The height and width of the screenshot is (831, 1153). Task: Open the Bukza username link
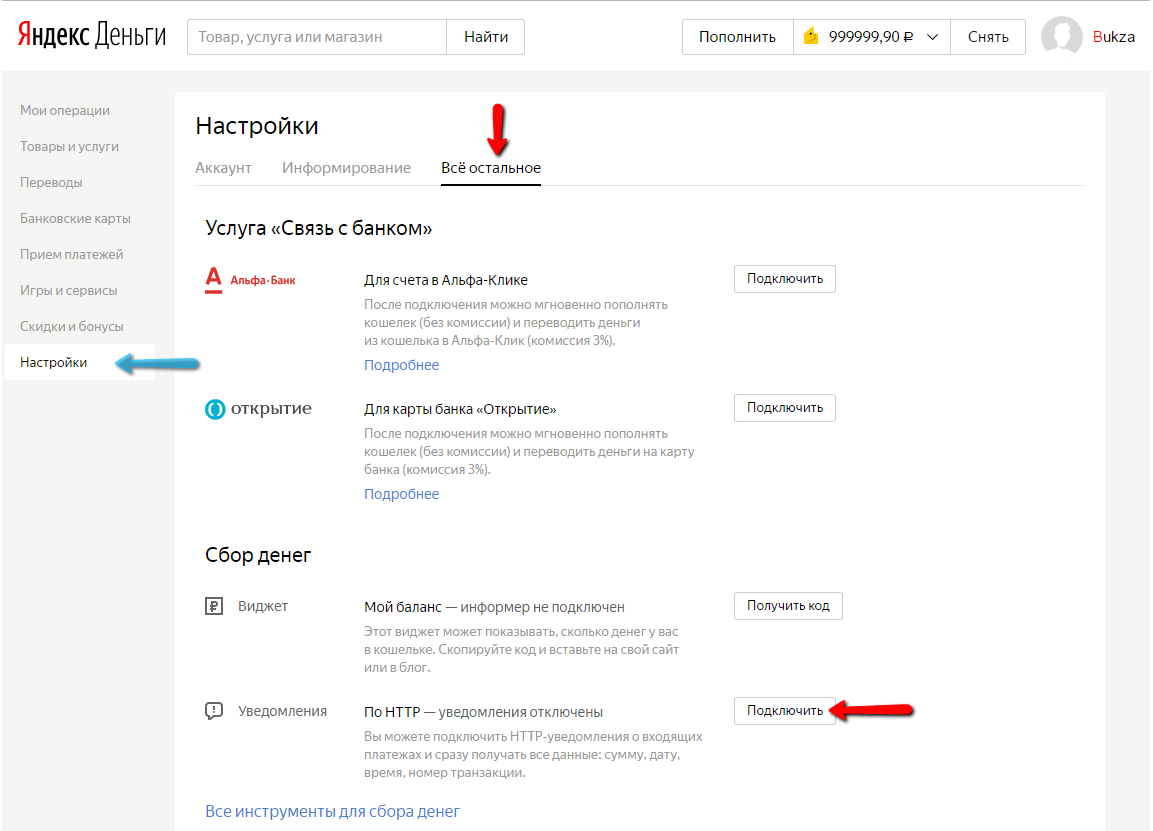pos(1113,37)
